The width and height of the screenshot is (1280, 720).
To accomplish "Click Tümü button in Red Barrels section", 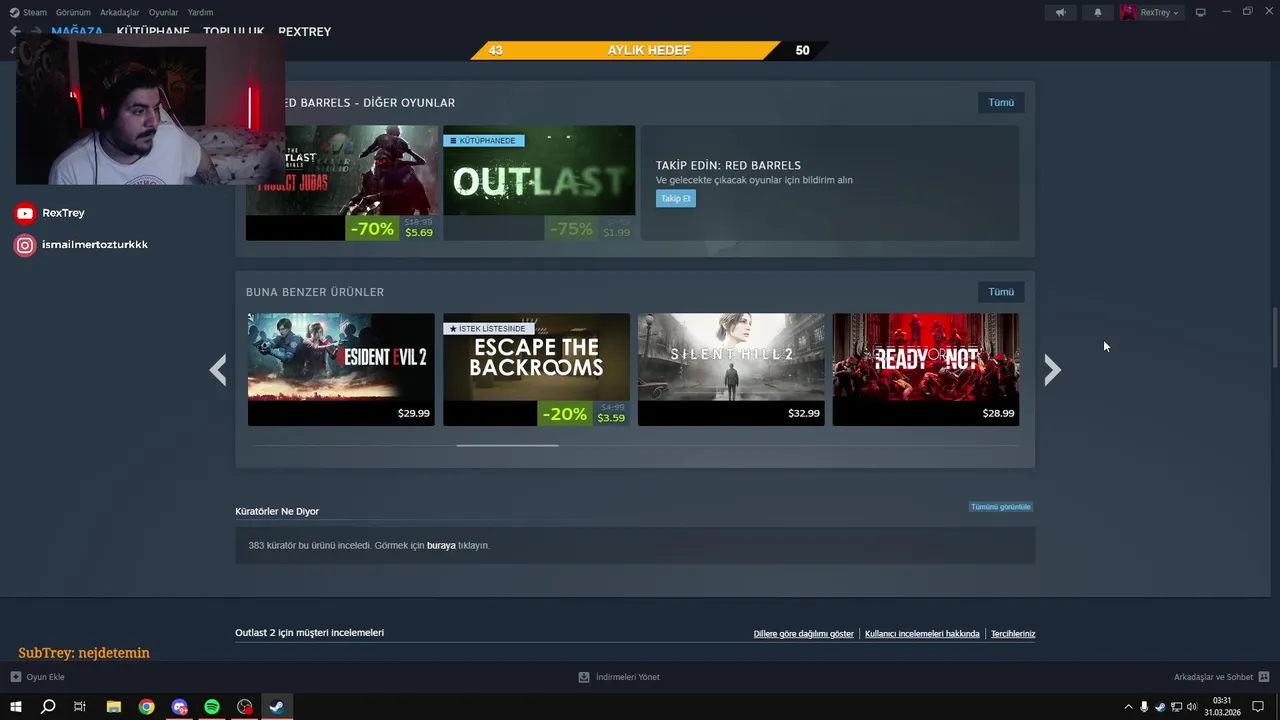I will (x=1001, y=102).
